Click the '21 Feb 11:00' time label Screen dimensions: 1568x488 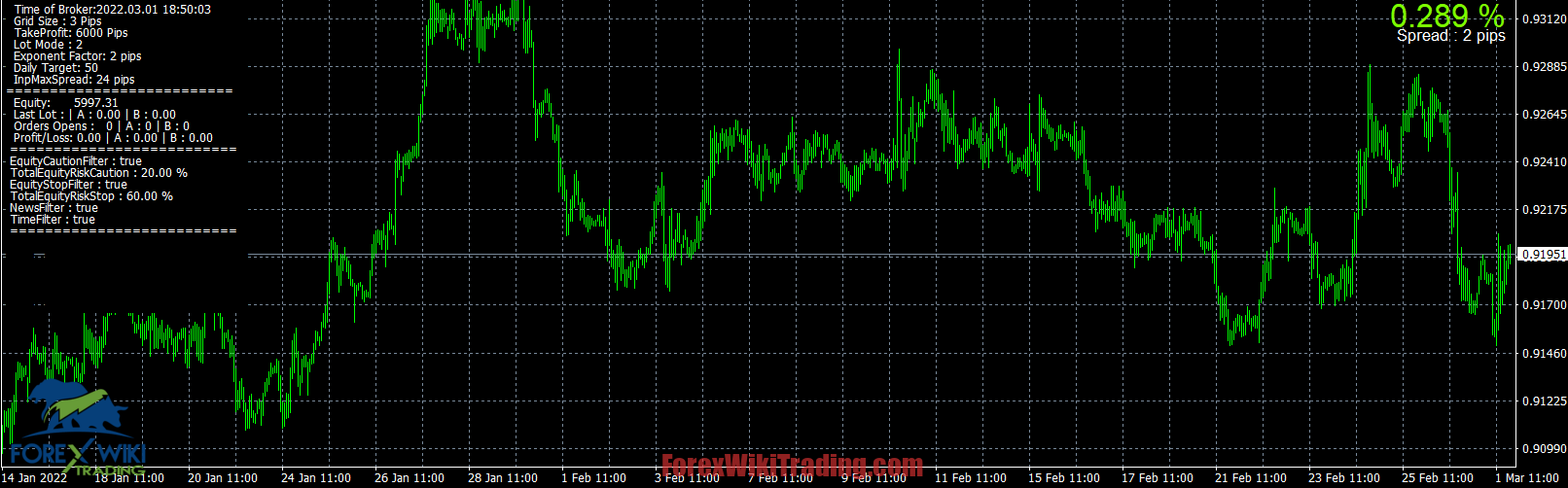pos(1251,478)
